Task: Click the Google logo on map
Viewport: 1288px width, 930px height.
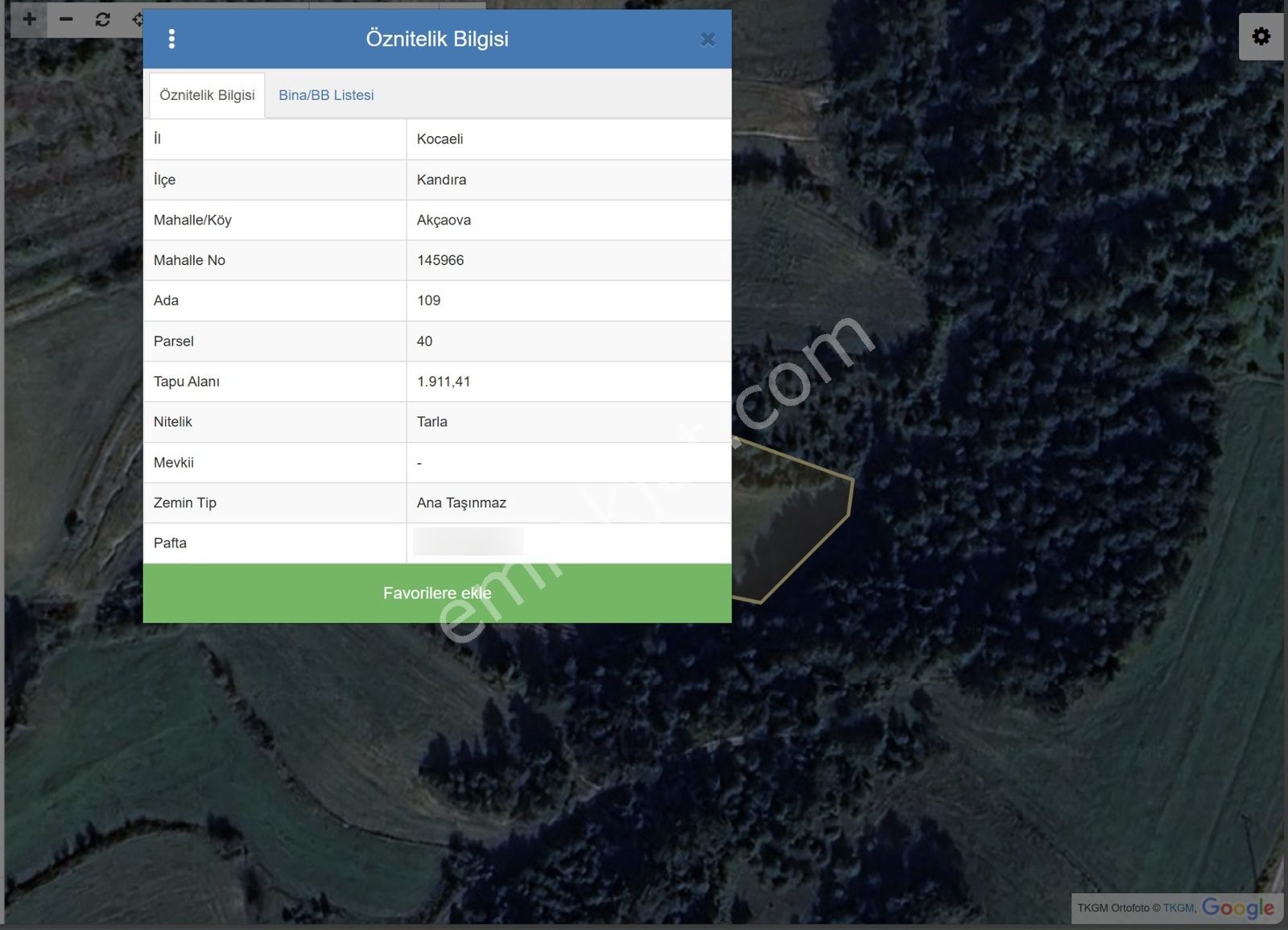Action: point(1237,907)
